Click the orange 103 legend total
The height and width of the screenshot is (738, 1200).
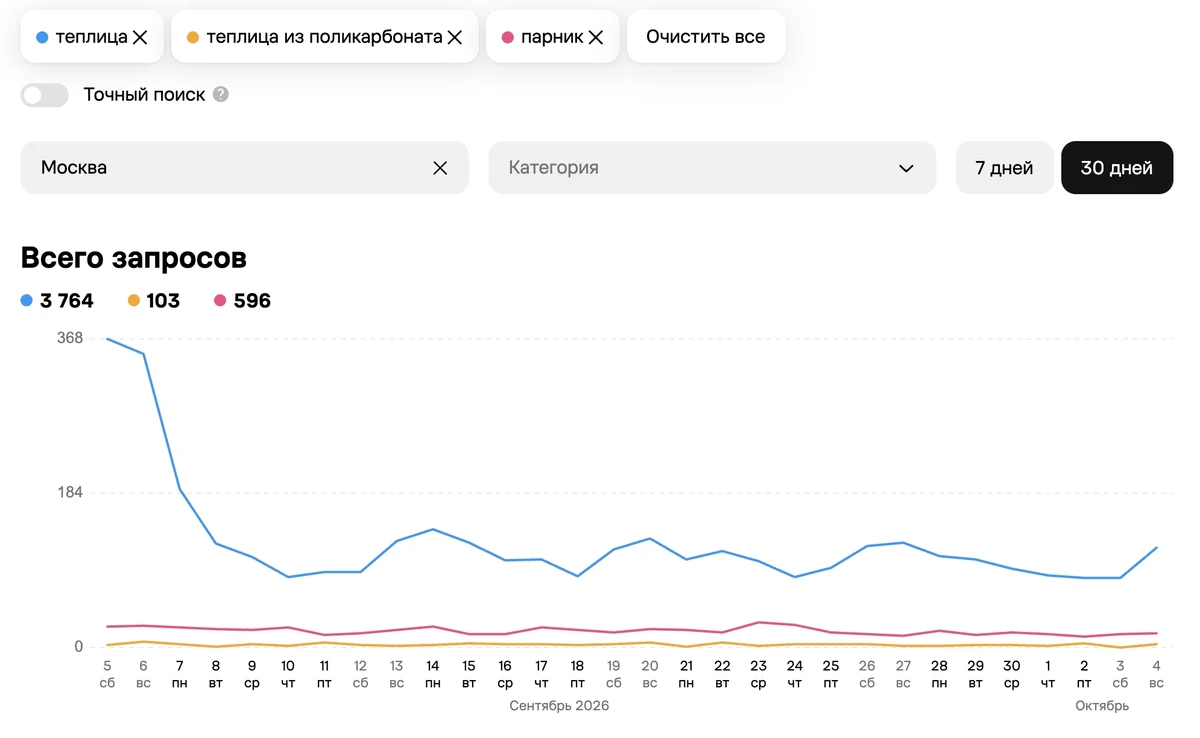click(154, 301)
